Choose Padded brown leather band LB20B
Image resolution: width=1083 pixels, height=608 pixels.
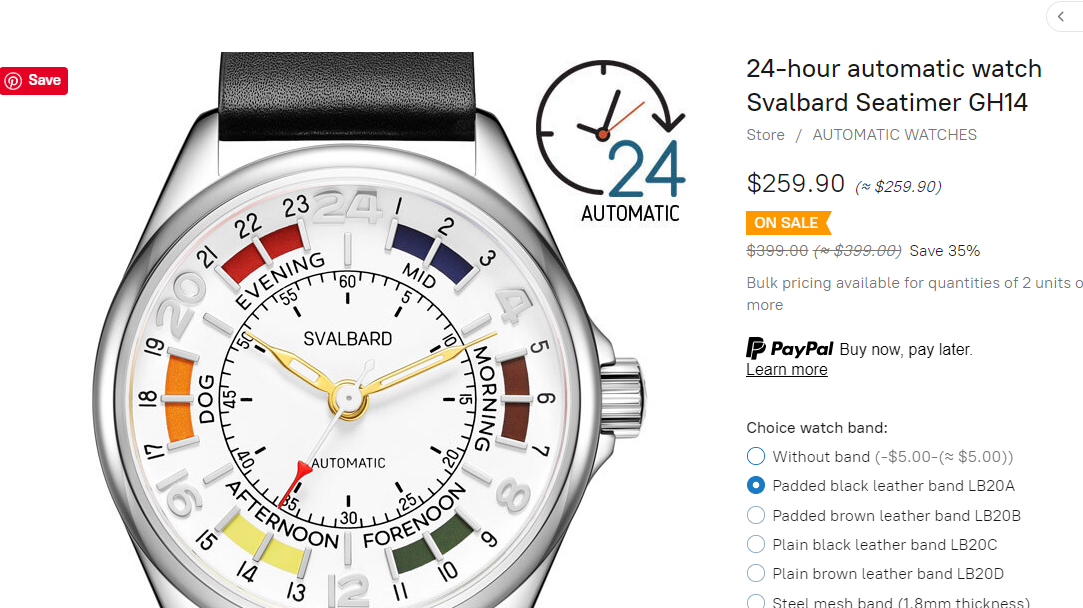point(756,515)
